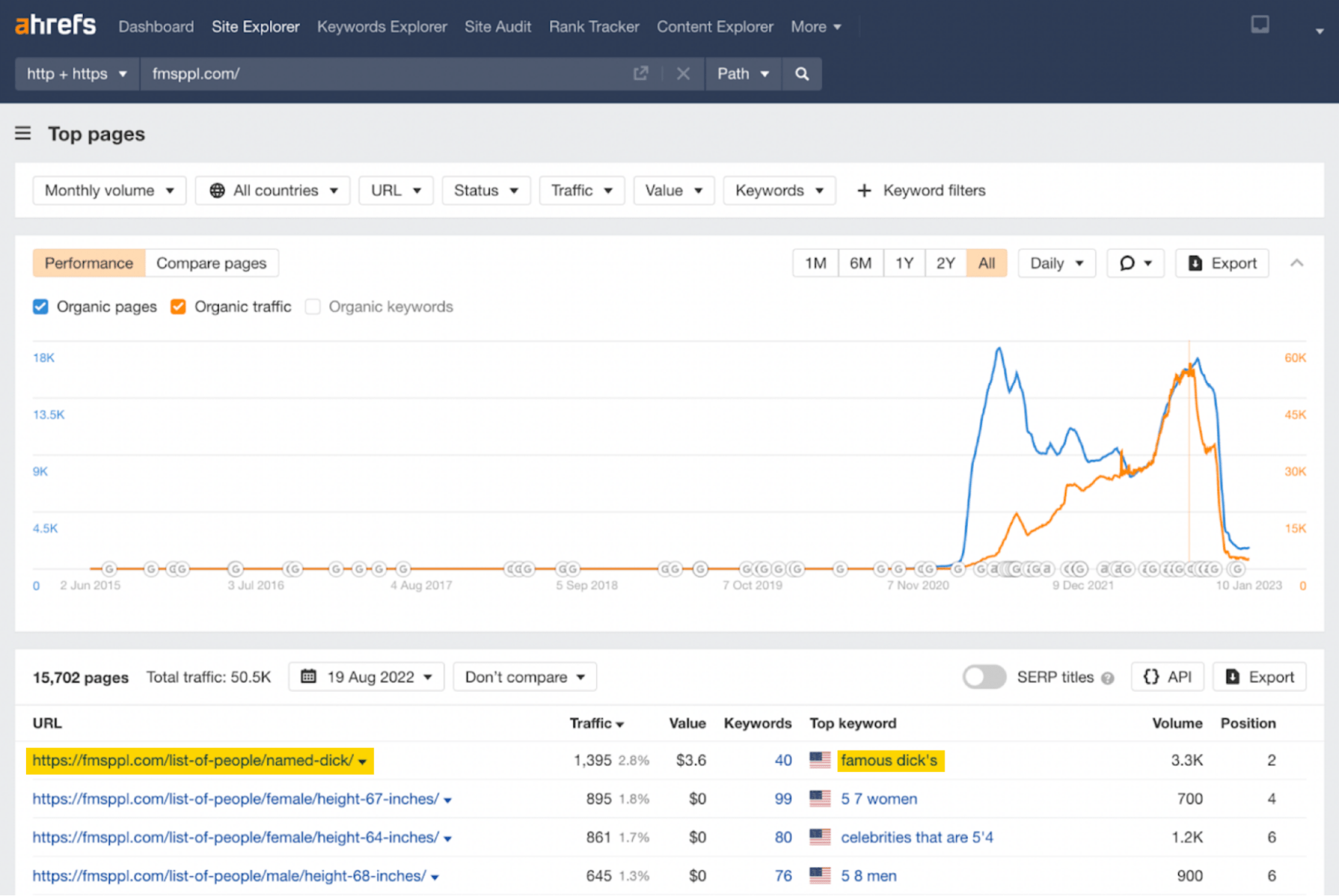Screen dimensions: 1339x896
Task: Enable the Organic keywords checkbox
Action: pyautogui.click(x=313, y=307)
